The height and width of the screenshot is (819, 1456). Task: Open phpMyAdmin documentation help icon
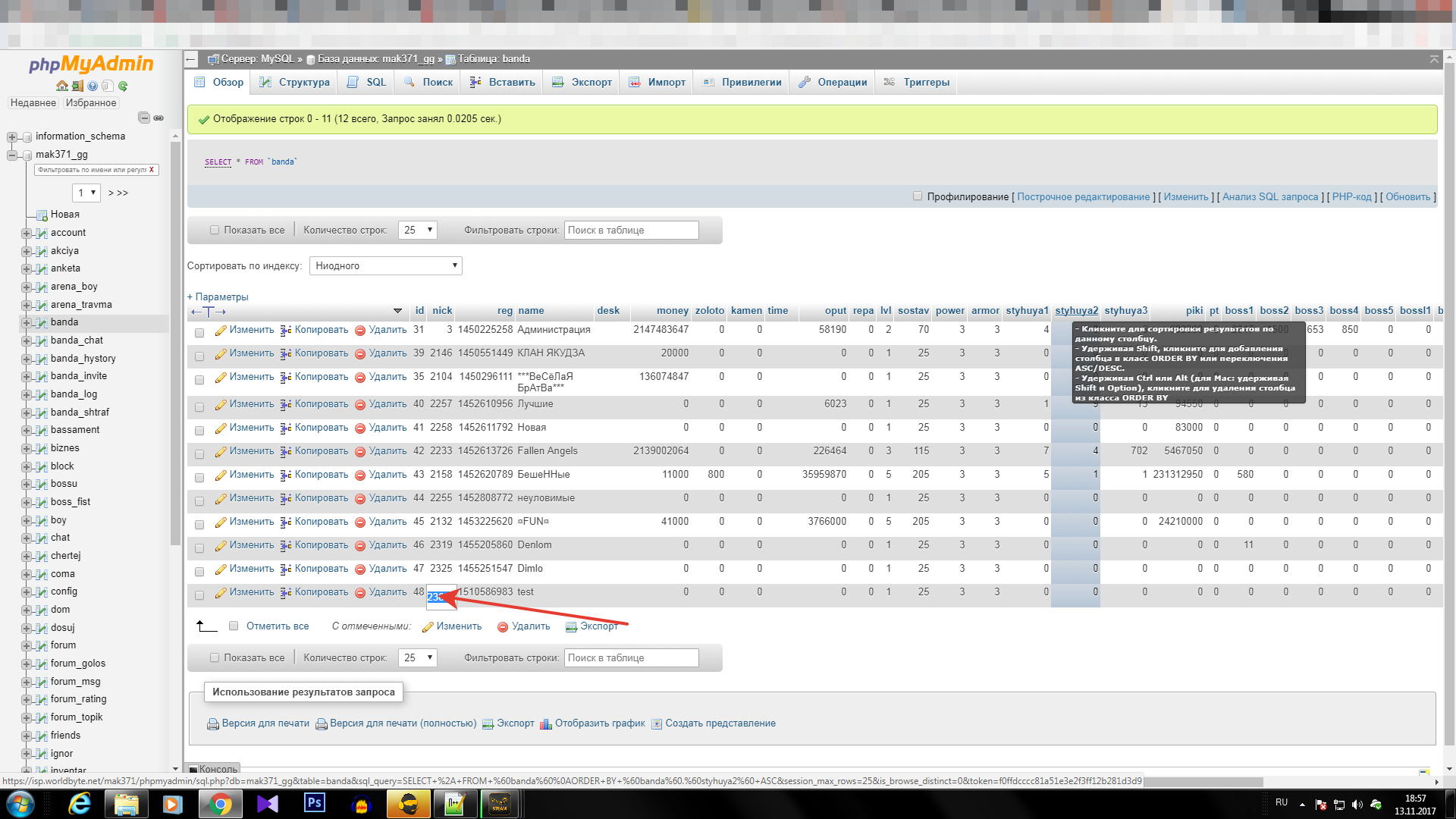[x=93, y=86]
